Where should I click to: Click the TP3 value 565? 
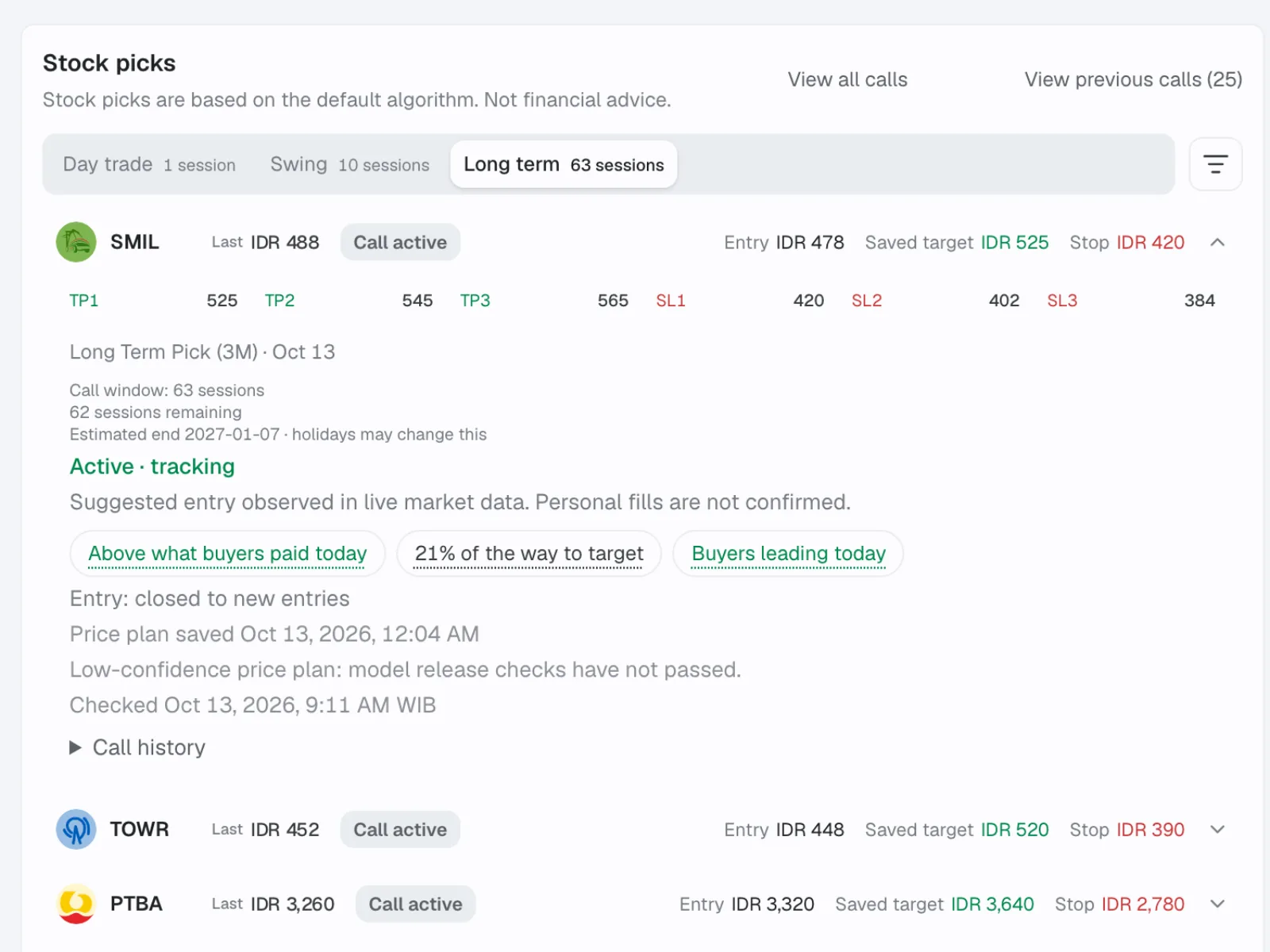tap(613, 301)
